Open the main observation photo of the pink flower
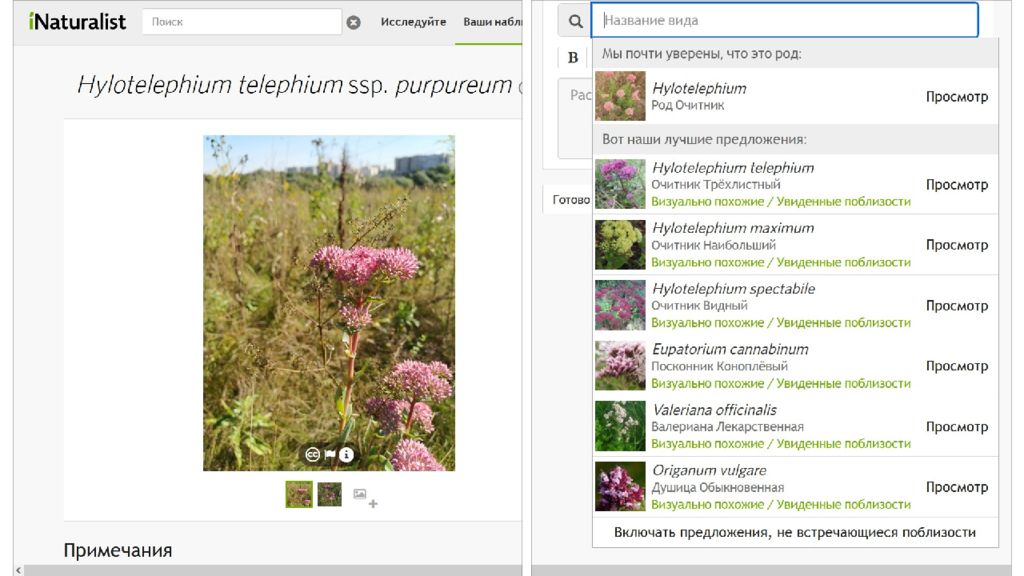 pyautogui.click(x=329, y=303)
